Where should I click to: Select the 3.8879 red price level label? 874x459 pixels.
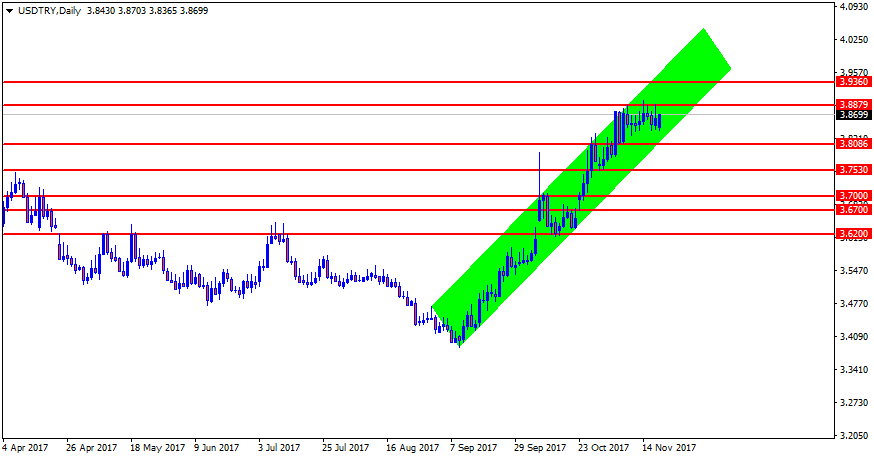(x=853, y=105)
